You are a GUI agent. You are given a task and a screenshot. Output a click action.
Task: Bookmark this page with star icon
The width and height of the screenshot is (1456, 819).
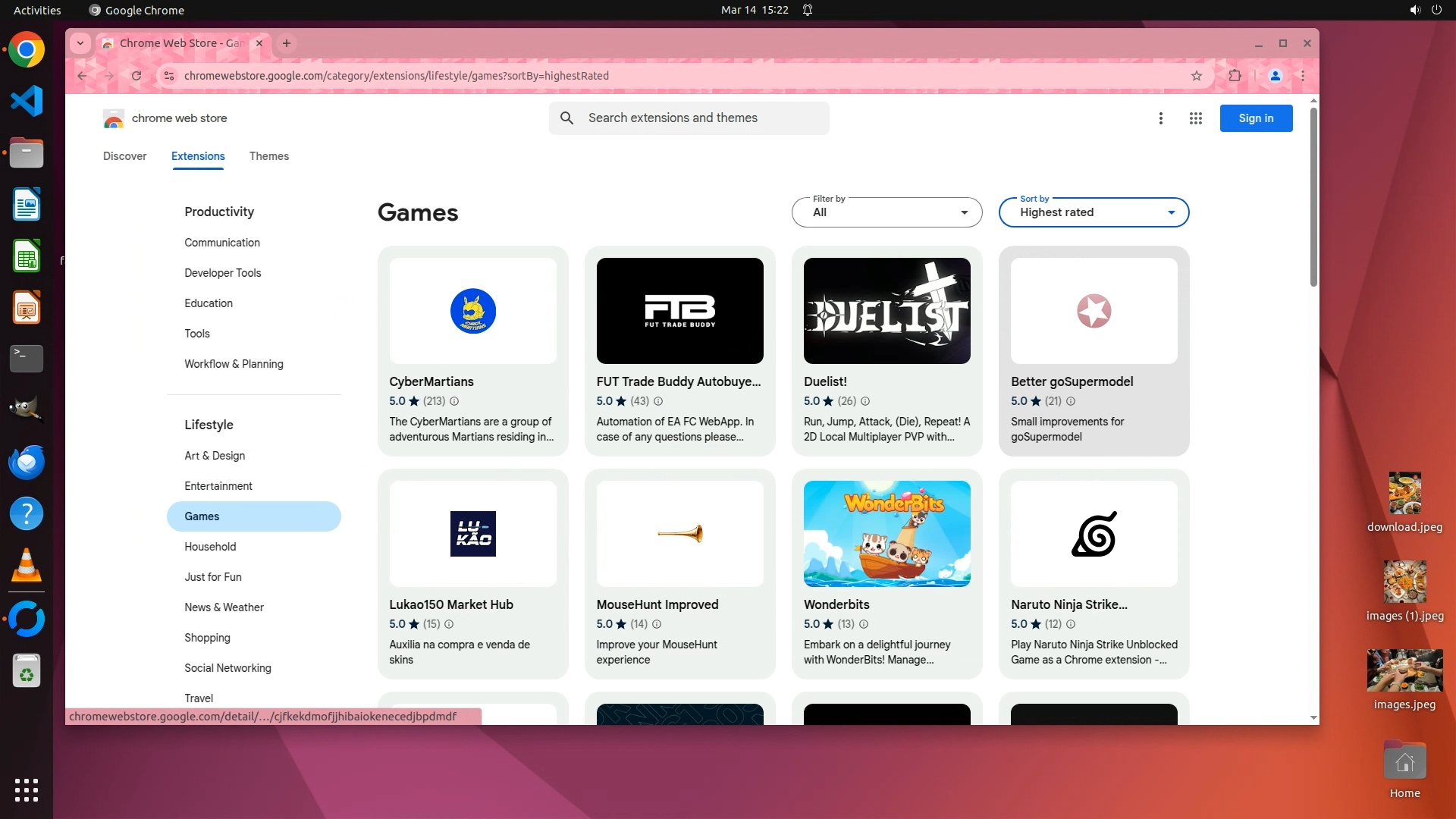point(1197,76)
